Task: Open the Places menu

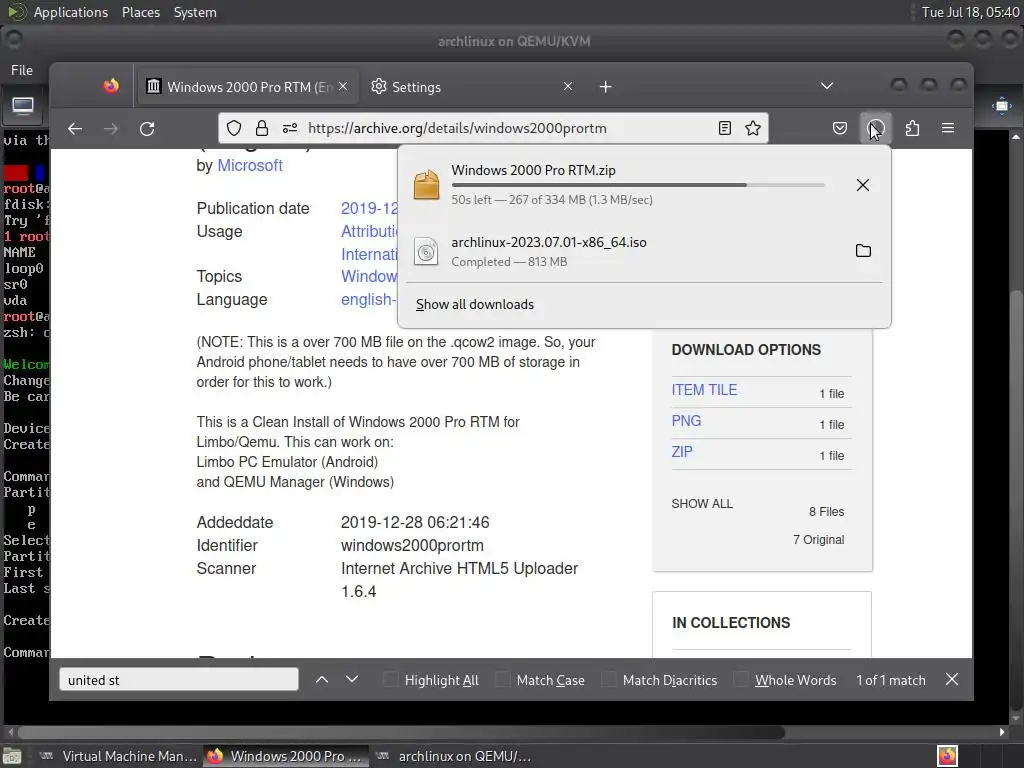Action: click(x=140, y=12)
